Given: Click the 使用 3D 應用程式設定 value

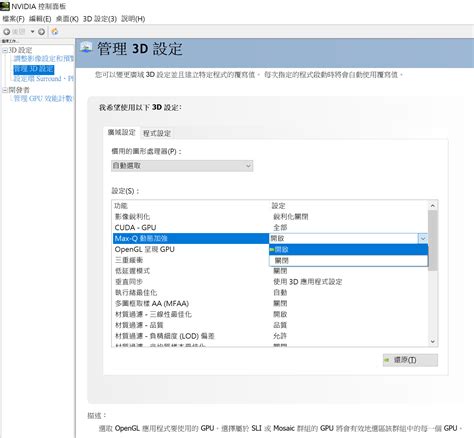Looking at the screenshot, I should (308, 282).
